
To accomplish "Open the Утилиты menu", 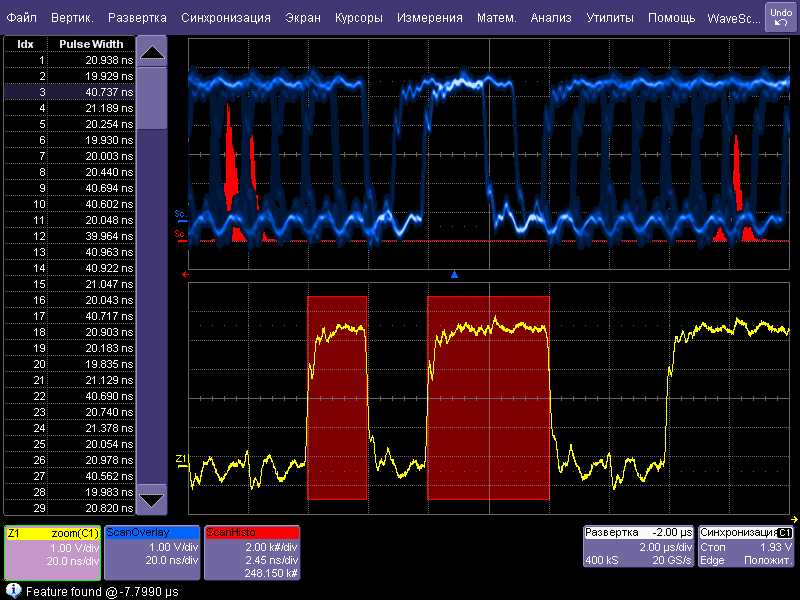I will (x=610, y=17).
